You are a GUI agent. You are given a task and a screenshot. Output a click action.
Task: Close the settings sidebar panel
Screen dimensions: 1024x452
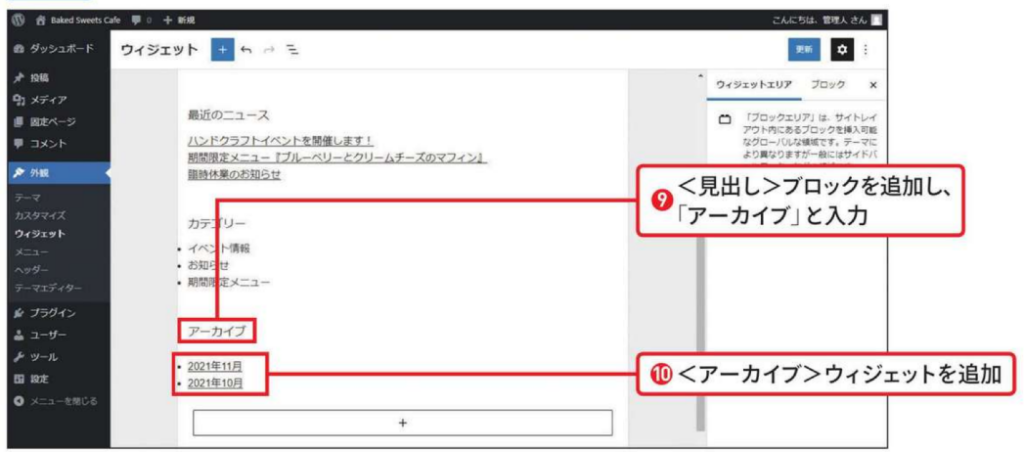tap(873, 86)
